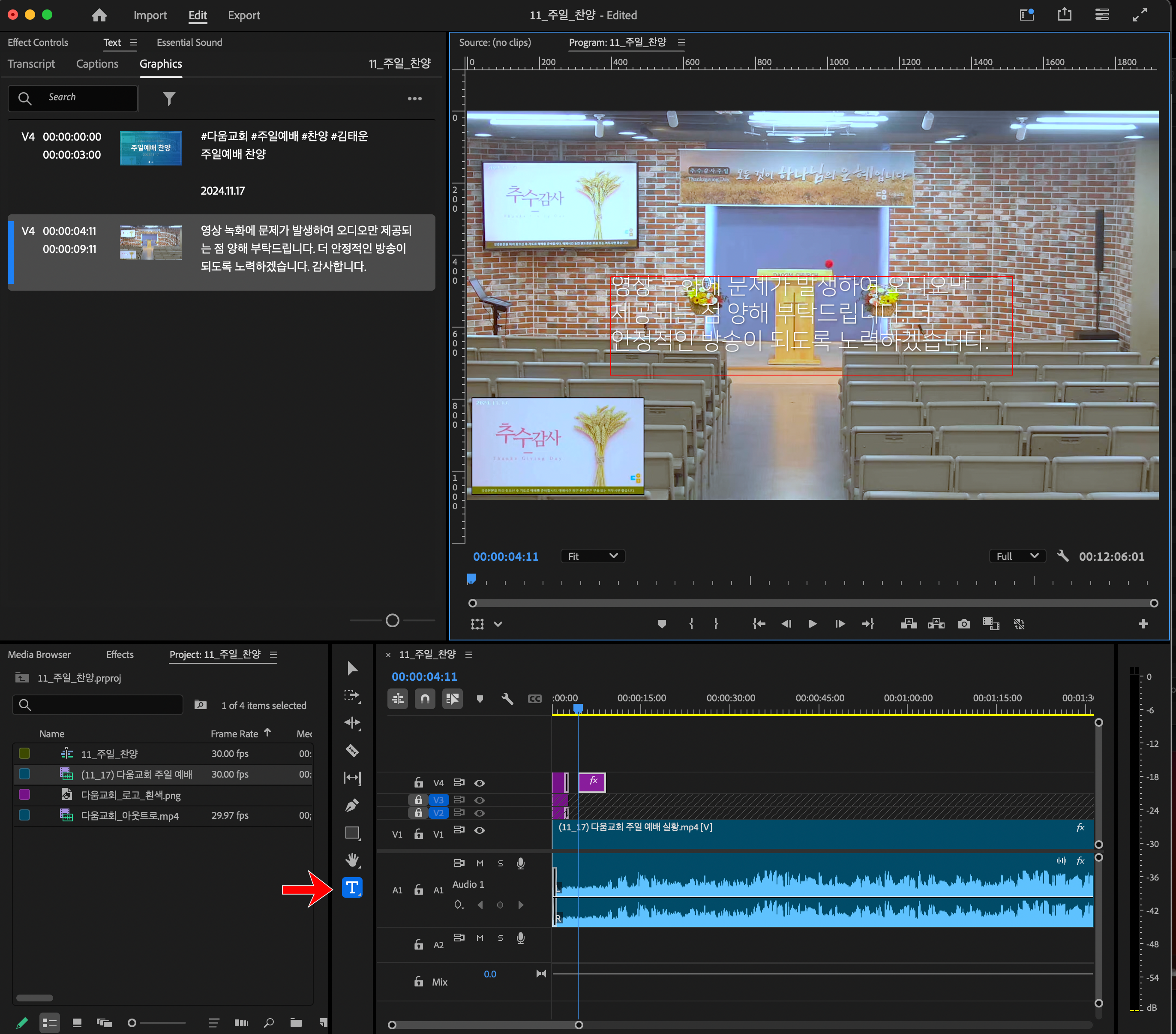Open timeline wrench display settings
1176x1034 pixels.
click(507, 698)
